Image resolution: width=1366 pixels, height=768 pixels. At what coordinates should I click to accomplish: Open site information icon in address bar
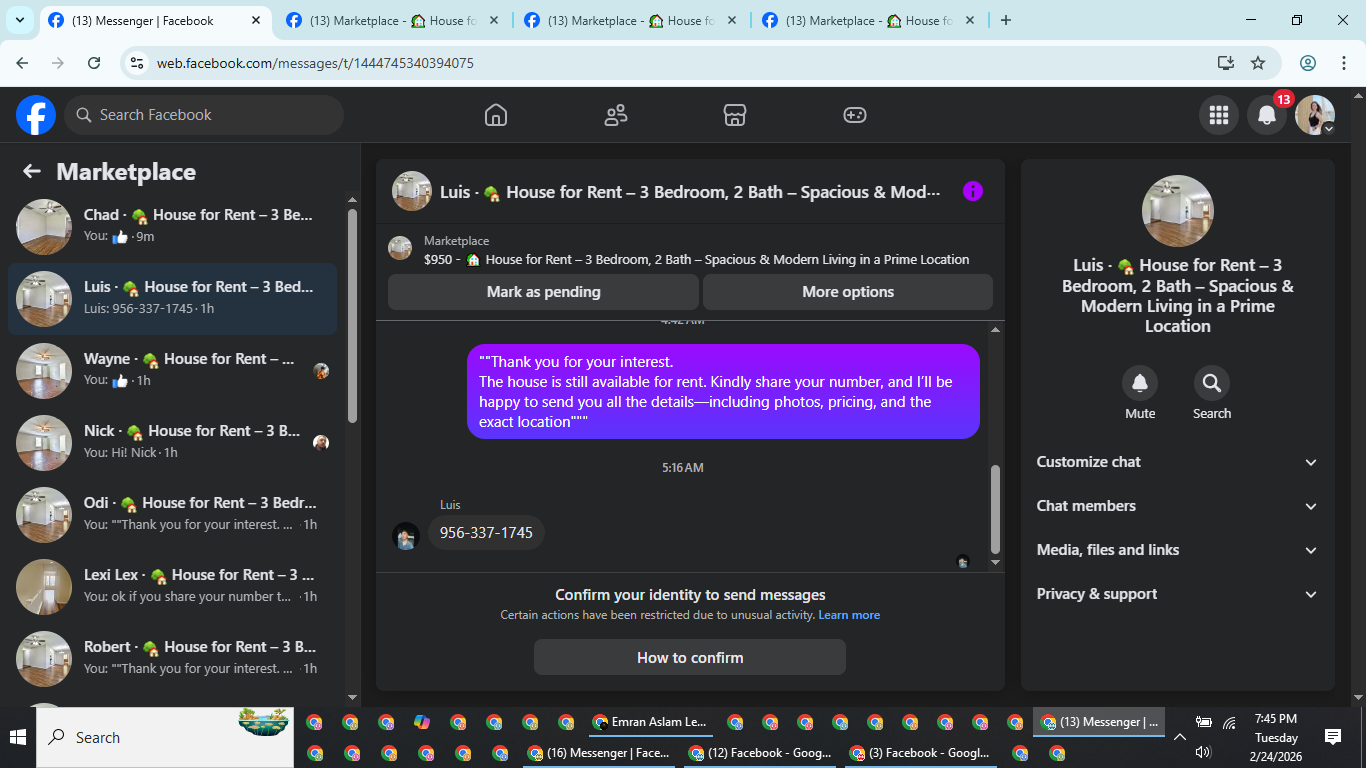click(x=138, y=63)
